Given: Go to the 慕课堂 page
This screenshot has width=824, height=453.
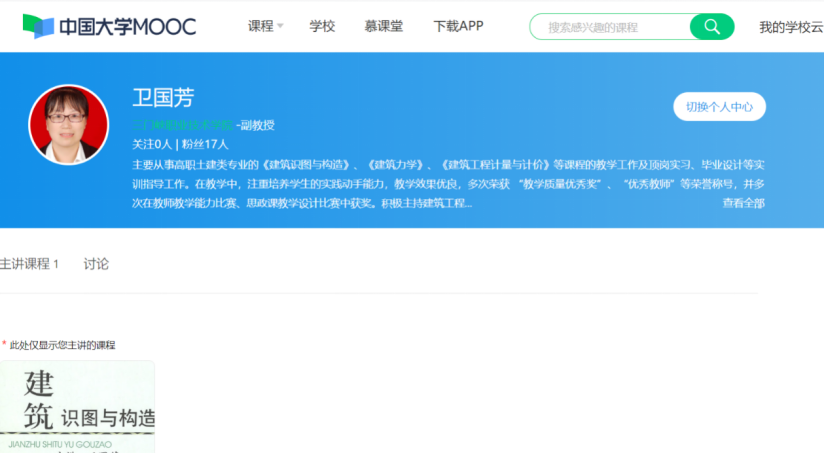Looking at the screenshot, I should point(384,26).
